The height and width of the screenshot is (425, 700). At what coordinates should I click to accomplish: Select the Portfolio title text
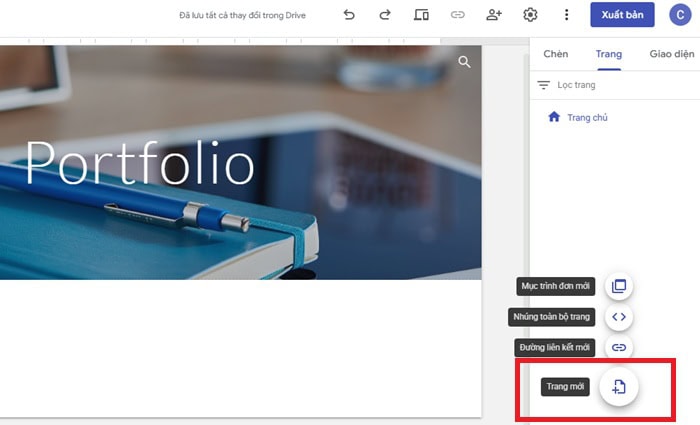click(x=139, y=163)
